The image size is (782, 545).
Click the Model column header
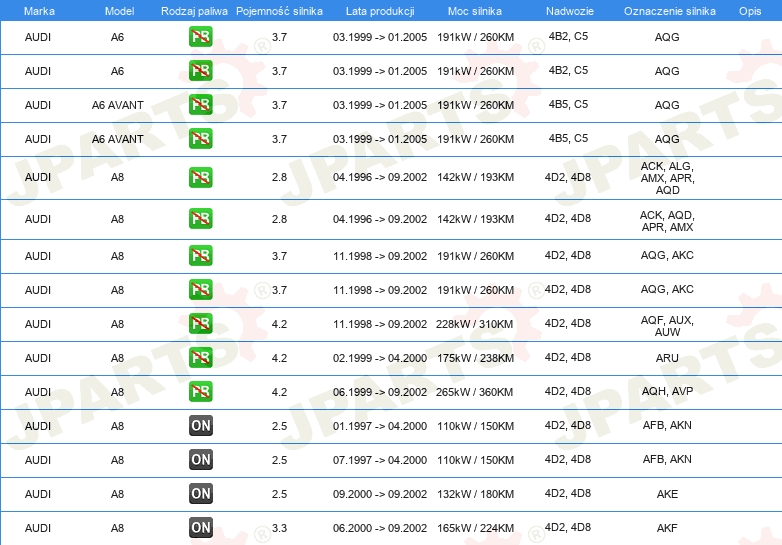[x=119, y=11]
